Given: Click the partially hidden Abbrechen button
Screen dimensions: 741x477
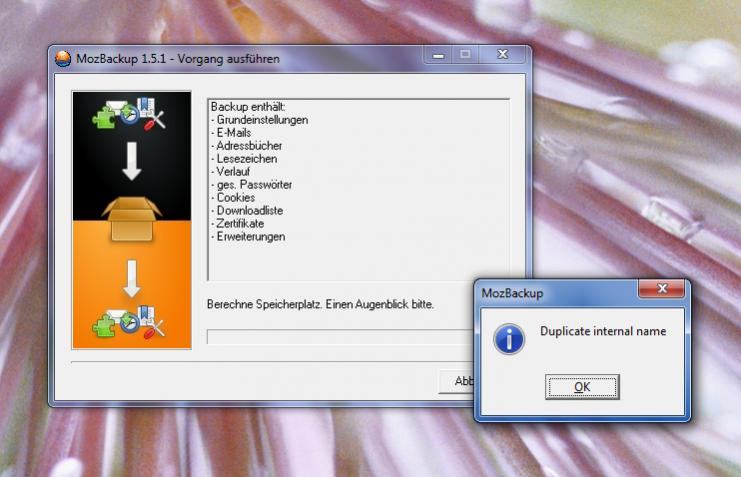Looking at the screenshot, I should tap(457, 381).
